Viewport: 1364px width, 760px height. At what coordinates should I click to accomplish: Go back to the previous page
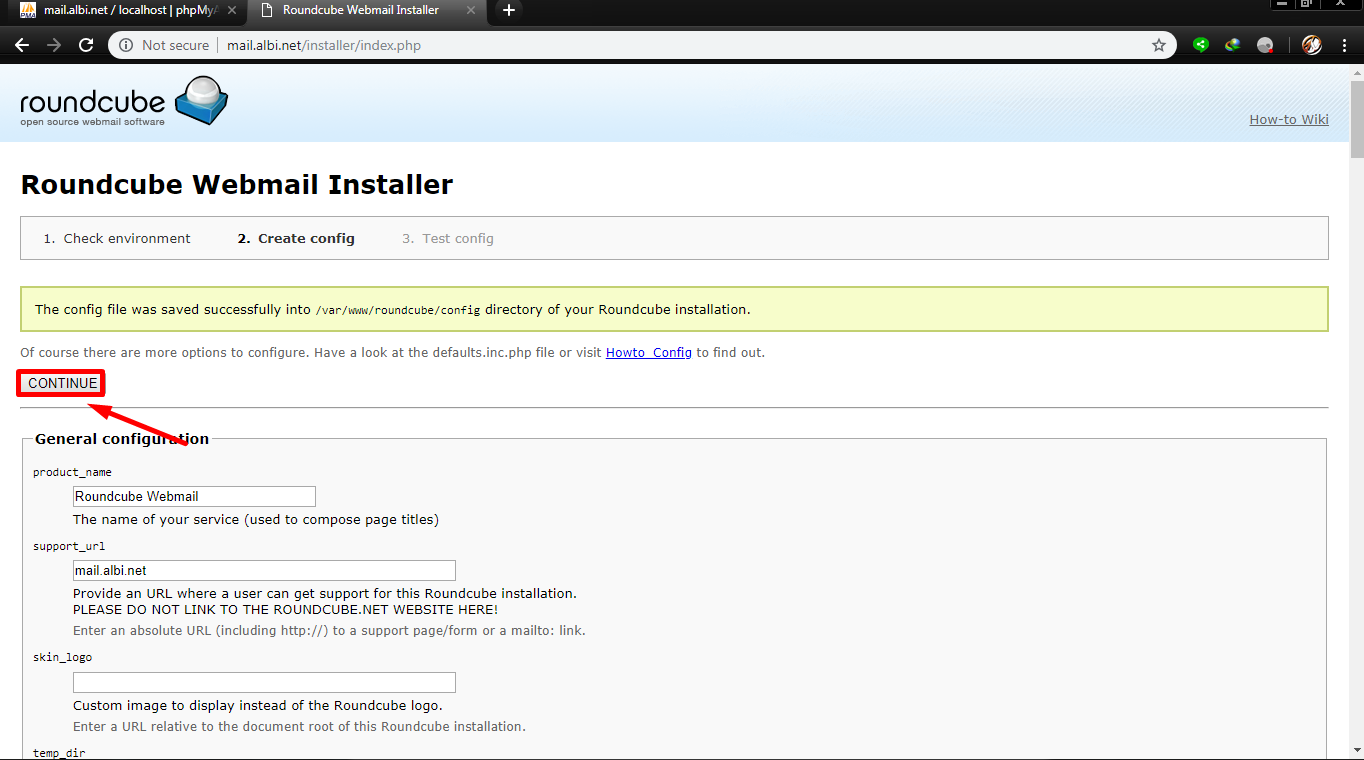tap(22, 45)
